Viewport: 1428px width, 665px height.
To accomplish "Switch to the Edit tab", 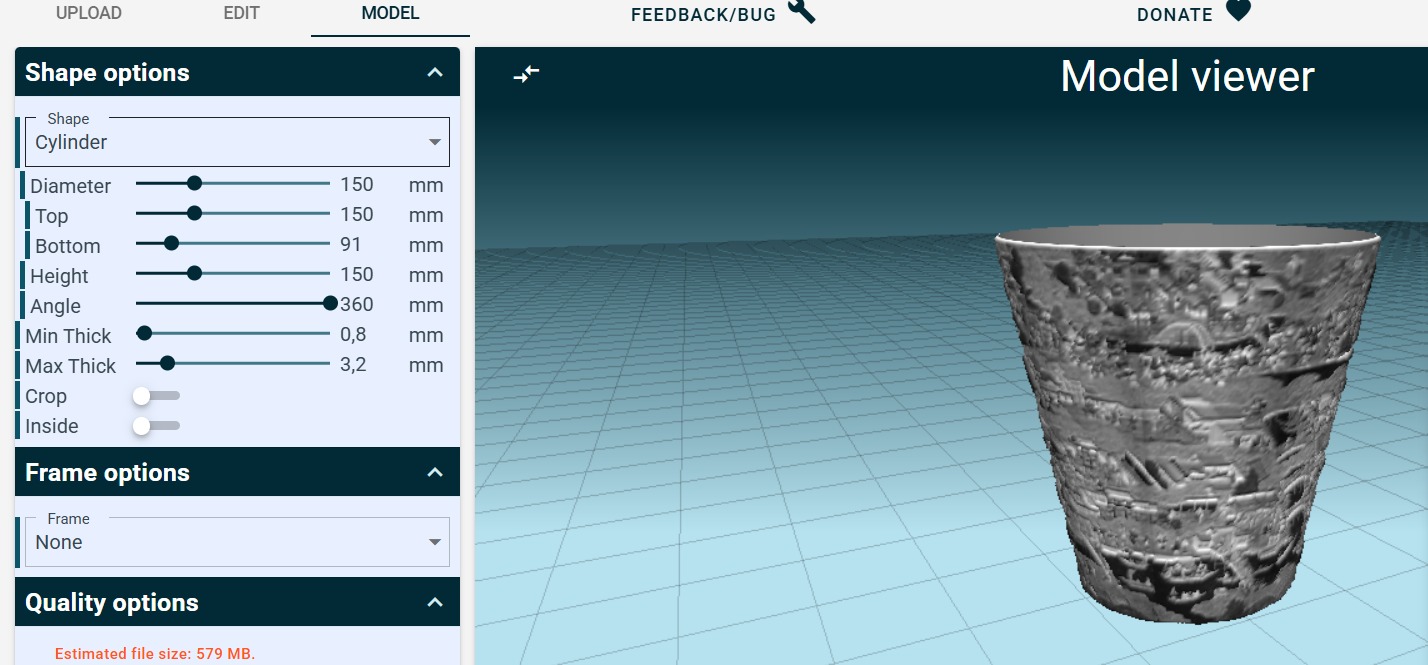I will coord(241,14).
